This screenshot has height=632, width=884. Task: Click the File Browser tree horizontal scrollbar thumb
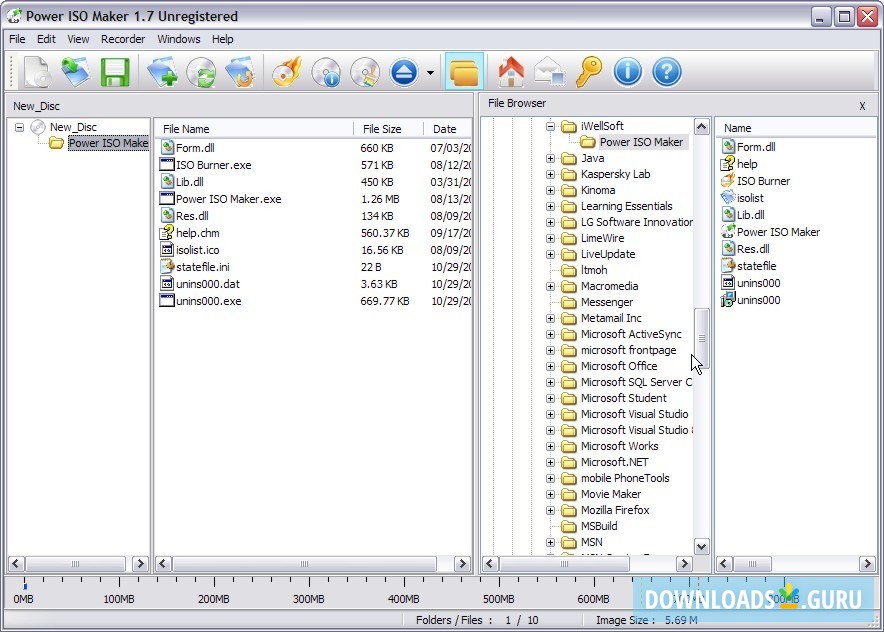(x=564, y=563)
